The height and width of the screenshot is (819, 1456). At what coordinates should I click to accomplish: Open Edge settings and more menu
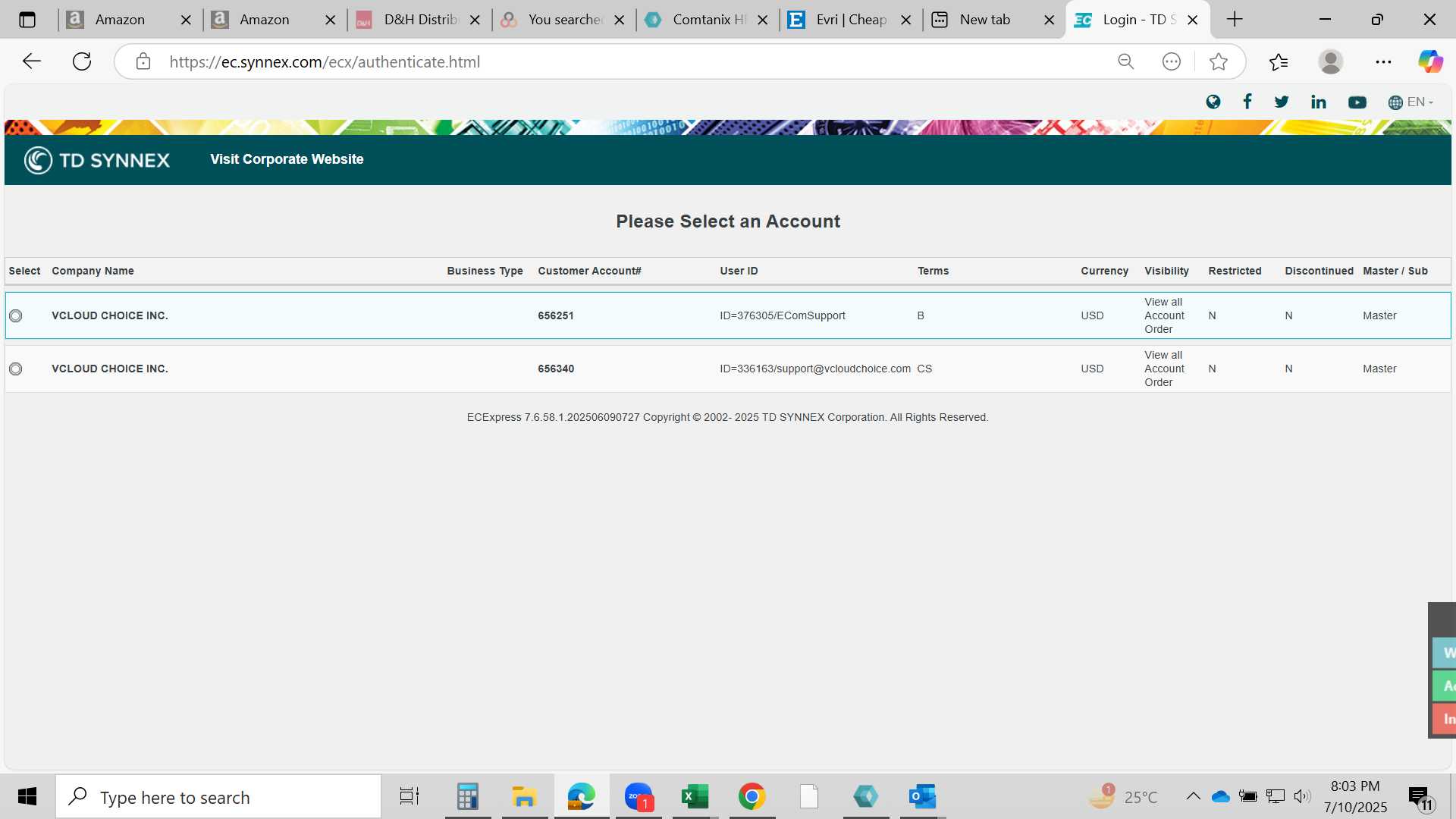(x=1383, y=61)
